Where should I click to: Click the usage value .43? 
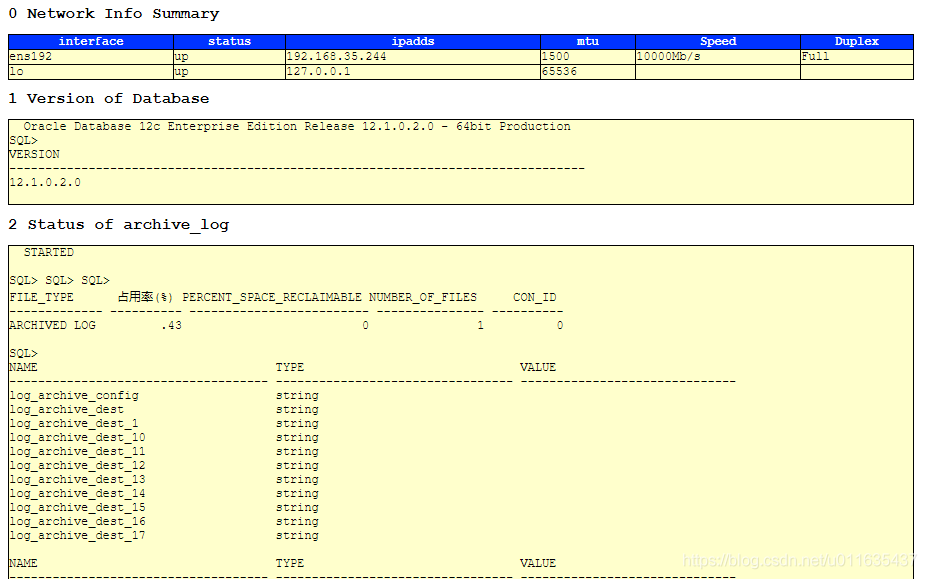point(171,325)
